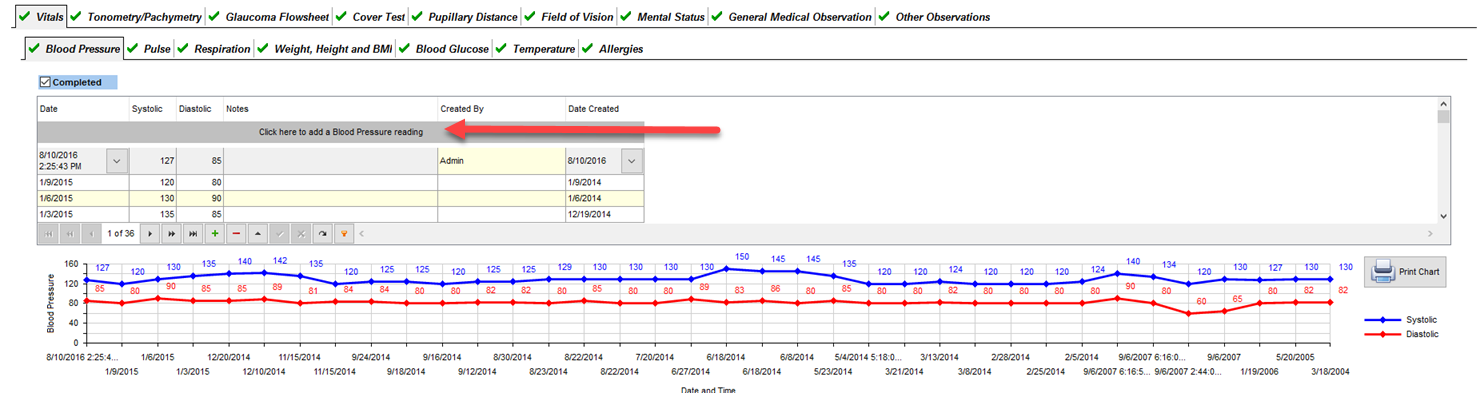This screenshot has width=1480, height=393.
Task: Open the Field of Vision tab
Action: pyautogui.click(x=568, y=17)
